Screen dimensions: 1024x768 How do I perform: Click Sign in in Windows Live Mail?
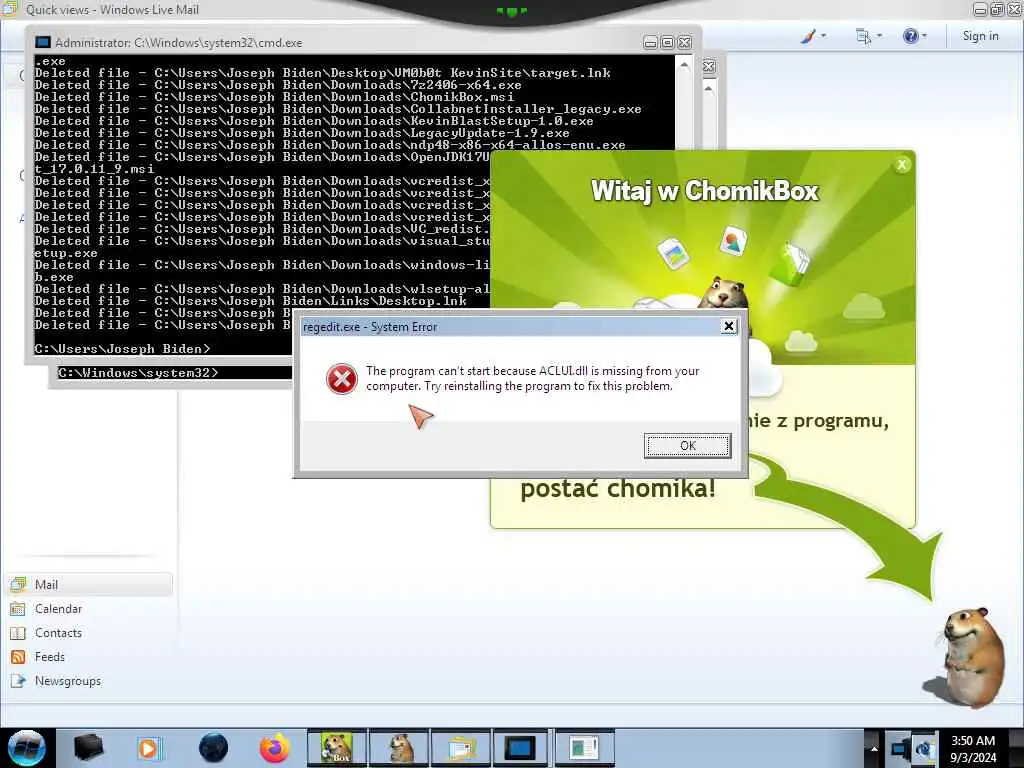click(x=980, y=36)
